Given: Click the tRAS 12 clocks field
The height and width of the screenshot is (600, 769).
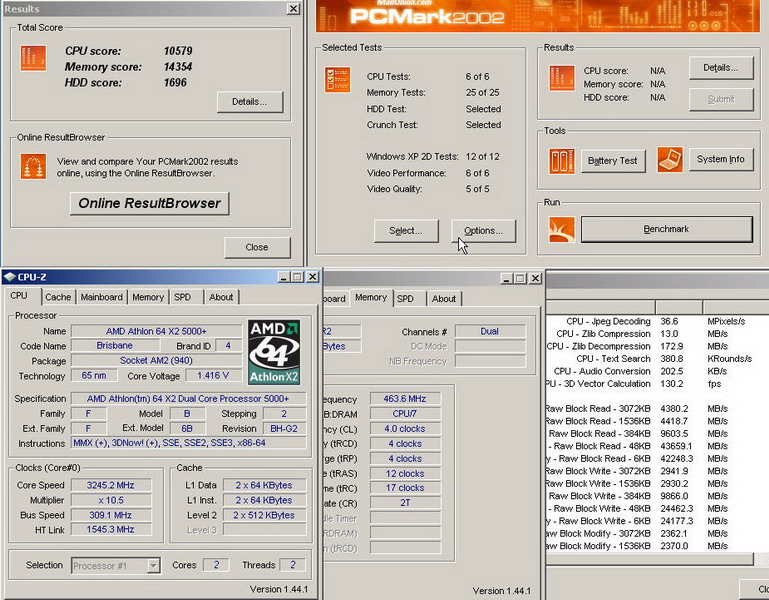Looking at the screenshot, I should (405, 474).
